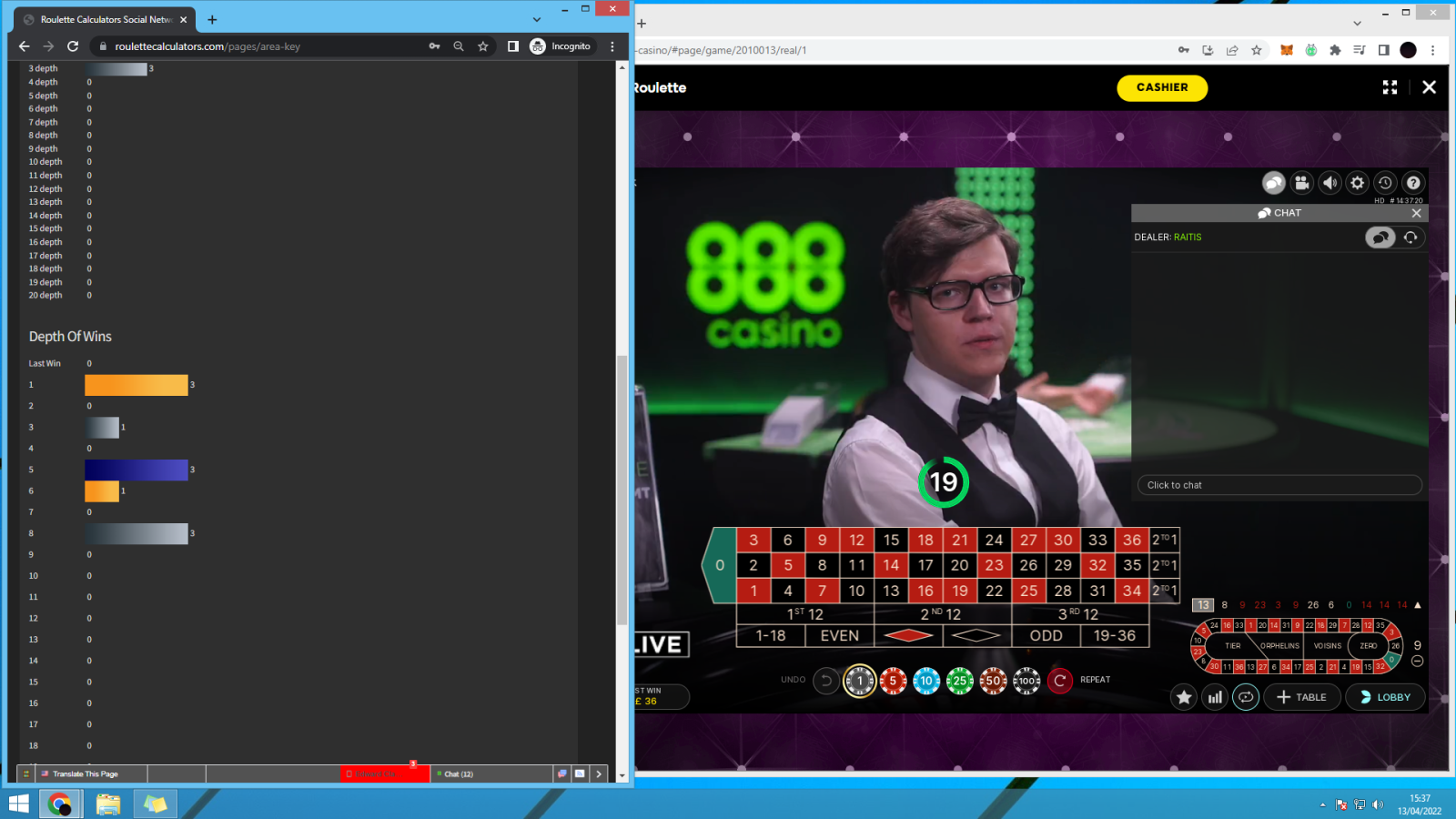Open File Explorer from taskbar
This screenshot has height=819, width=1456.
click(x=108, y=804)
